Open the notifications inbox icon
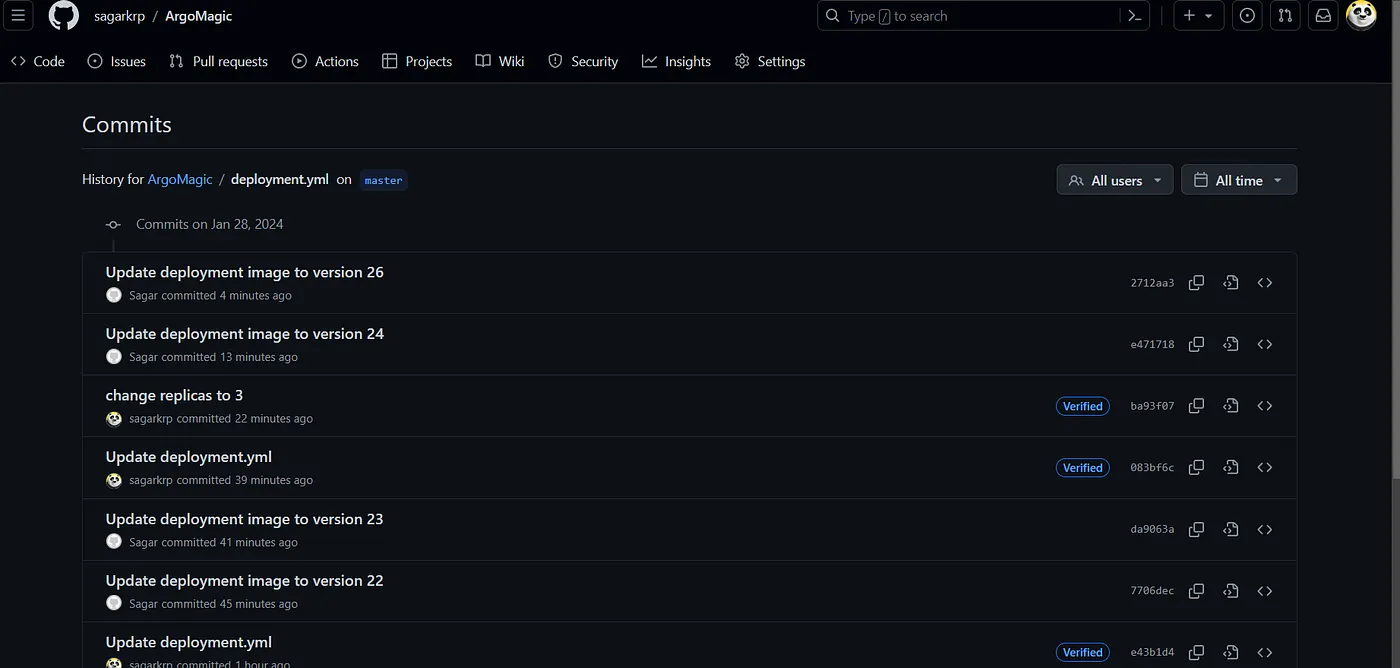Viewport: 1400px width, 668px height. 1323,16
